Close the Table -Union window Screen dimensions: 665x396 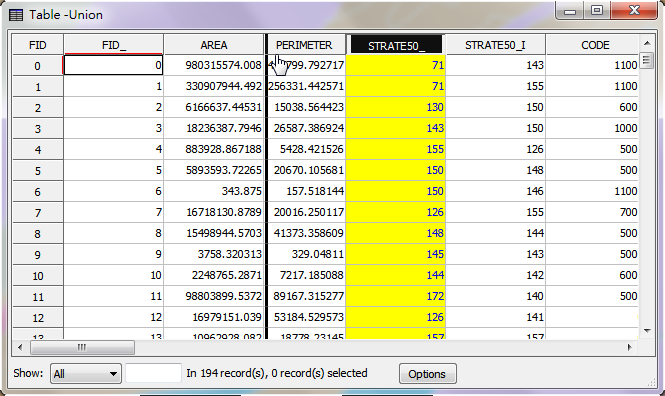tap(634, 11)
